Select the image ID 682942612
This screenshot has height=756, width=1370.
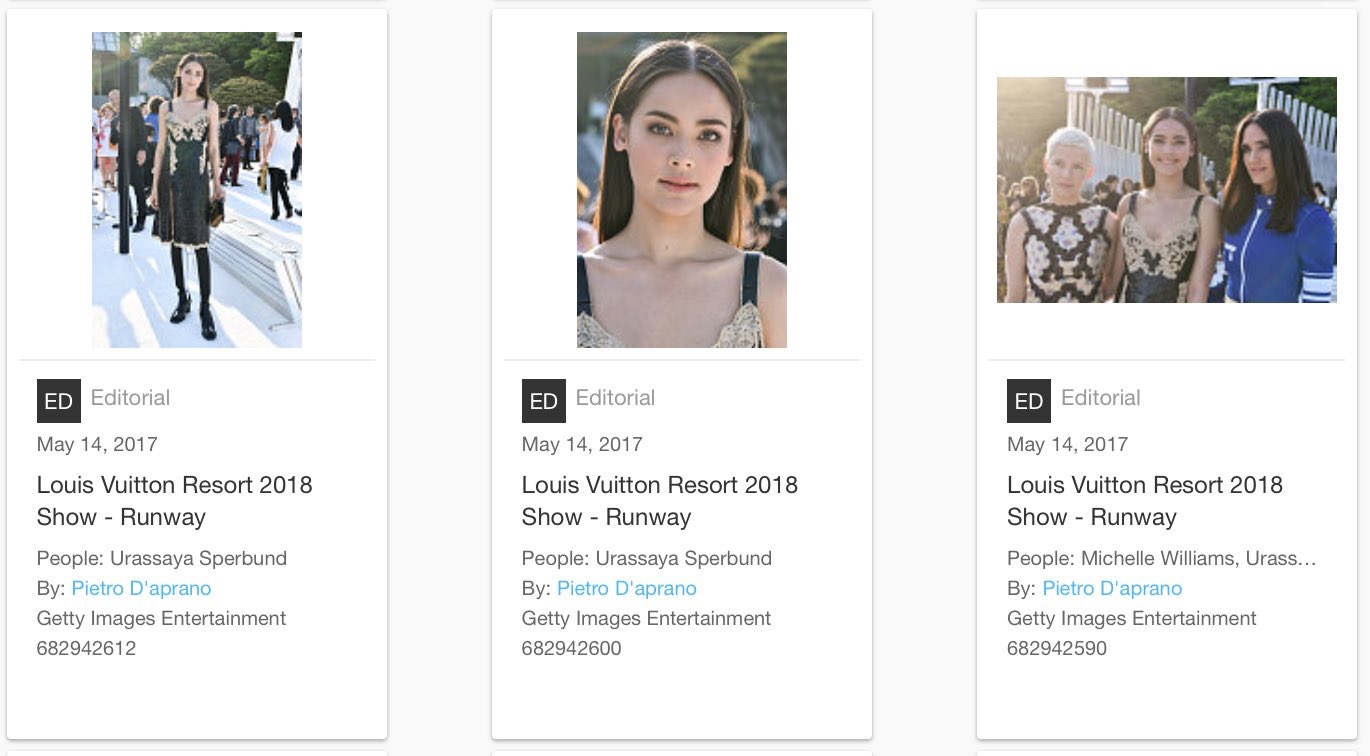(86, 648)
